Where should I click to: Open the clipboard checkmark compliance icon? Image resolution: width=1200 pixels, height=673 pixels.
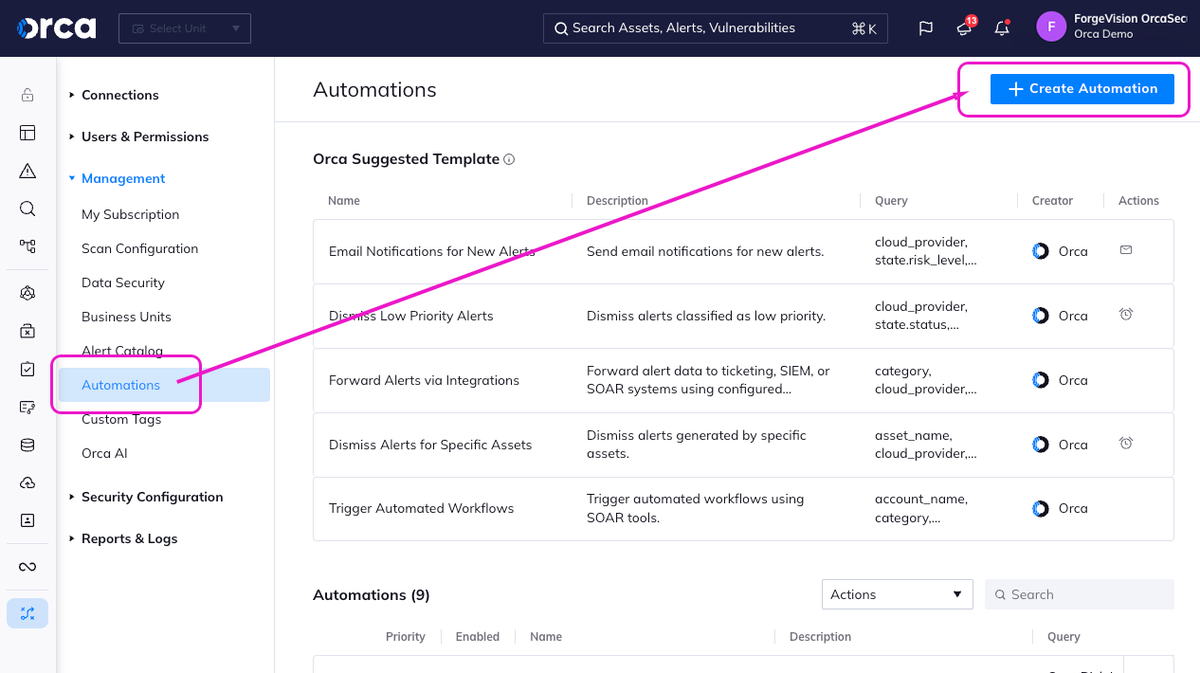click(x=27, y=369)
